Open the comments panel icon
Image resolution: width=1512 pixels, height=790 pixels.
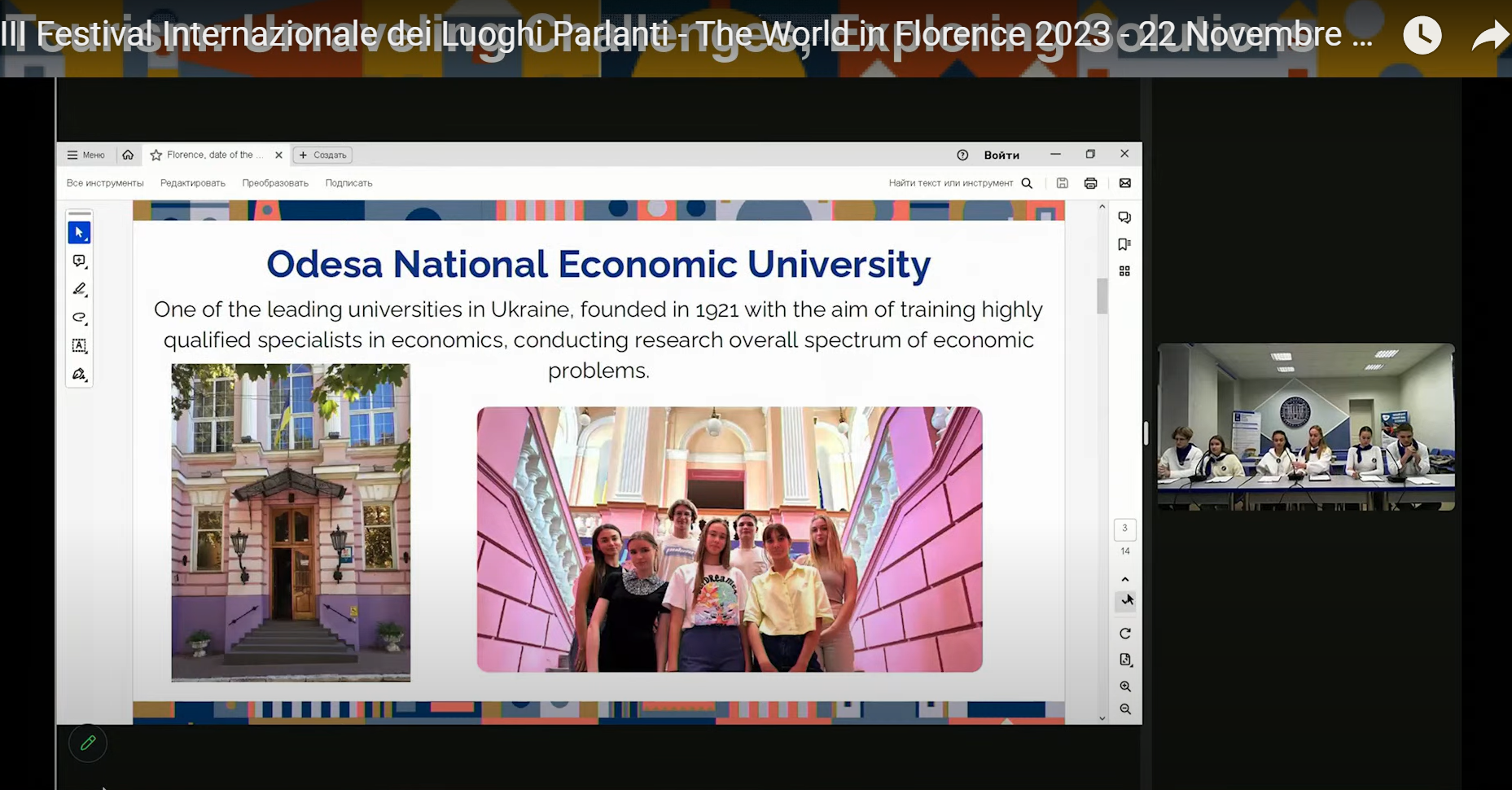click(1124, 217)
